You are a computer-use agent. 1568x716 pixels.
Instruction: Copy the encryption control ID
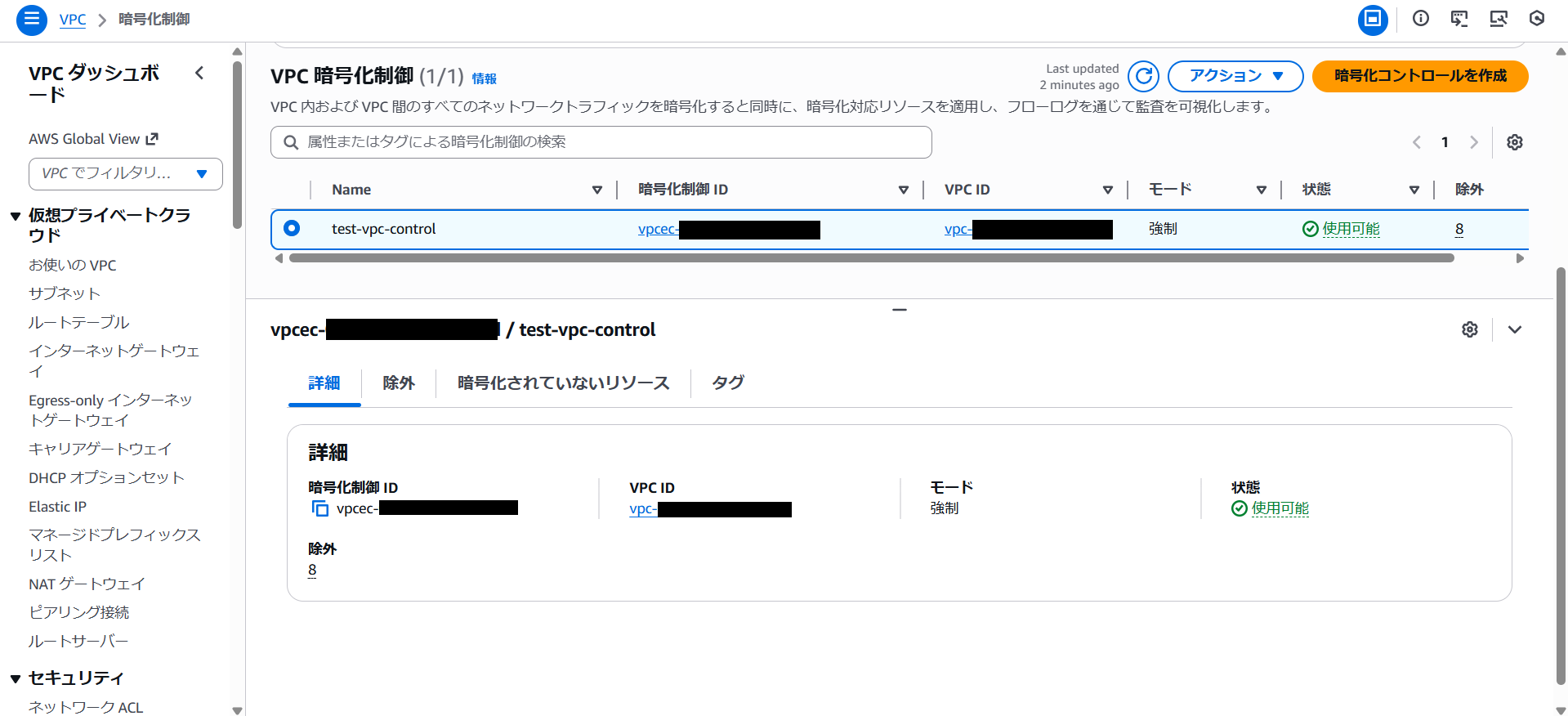coord(320,509)
